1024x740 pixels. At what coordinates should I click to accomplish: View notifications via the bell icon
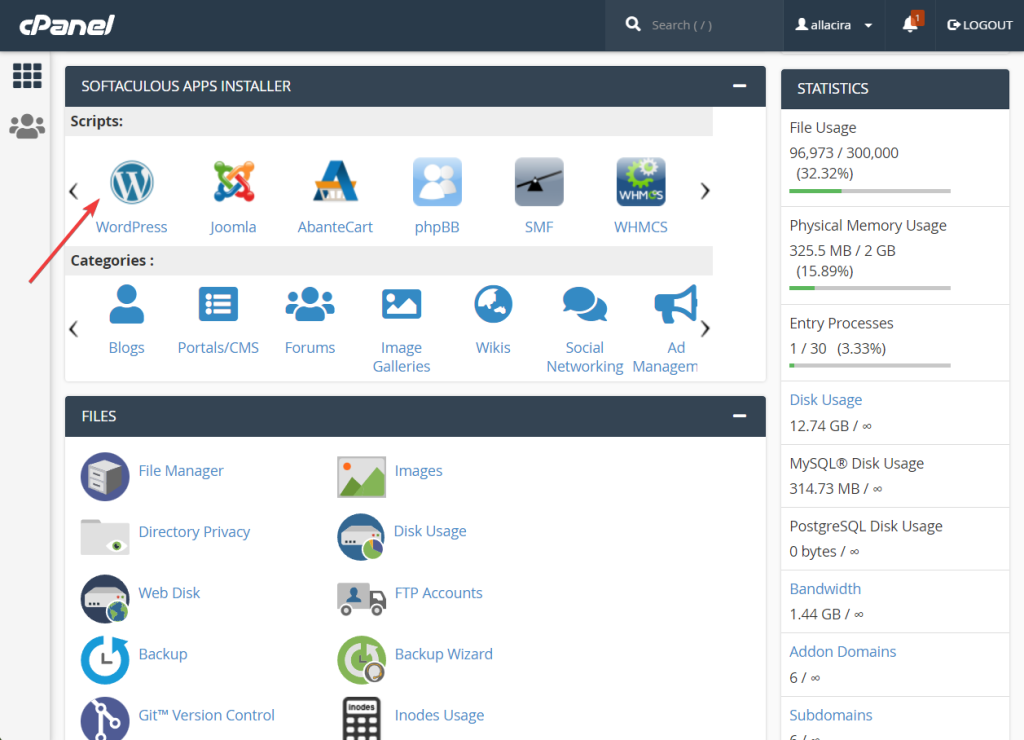coord(910,25)
